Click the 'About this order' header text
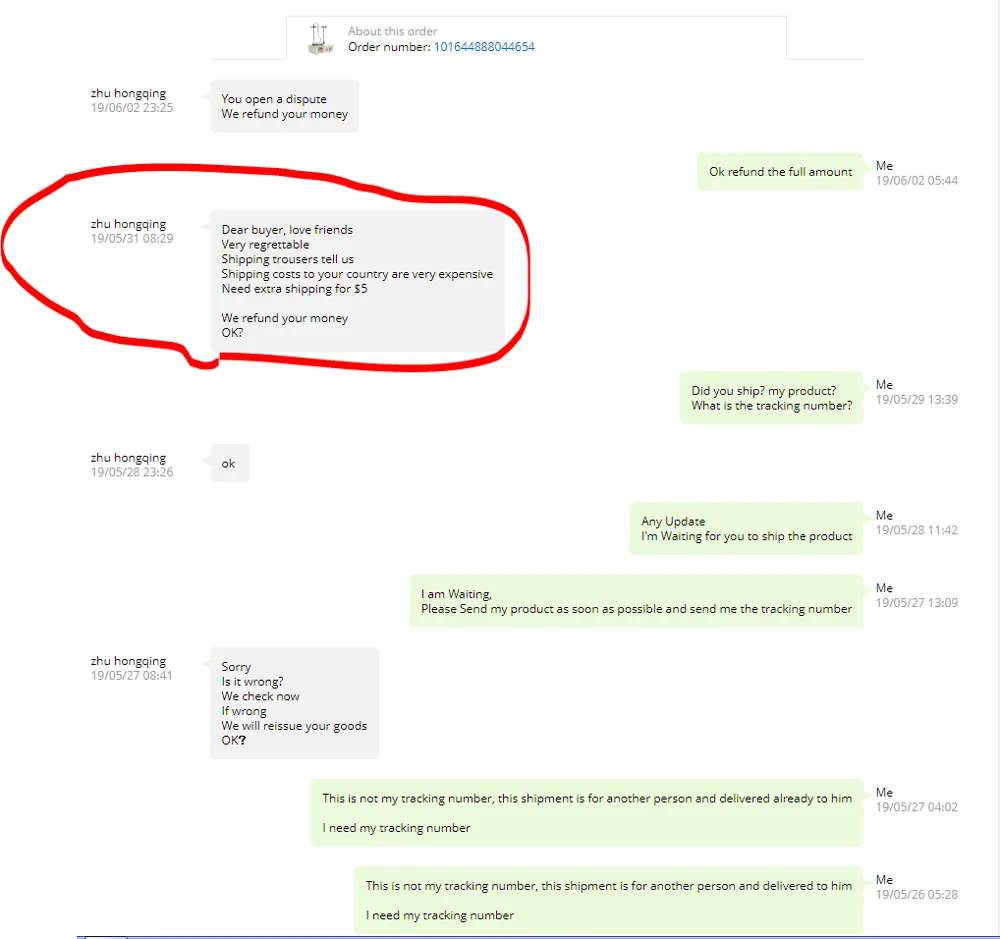This screenshot has height=939, width=1000. pos(392,31)
